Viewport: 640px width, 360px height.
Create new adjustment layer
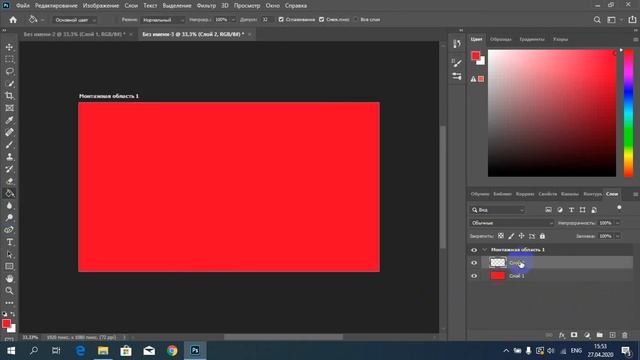587,335
